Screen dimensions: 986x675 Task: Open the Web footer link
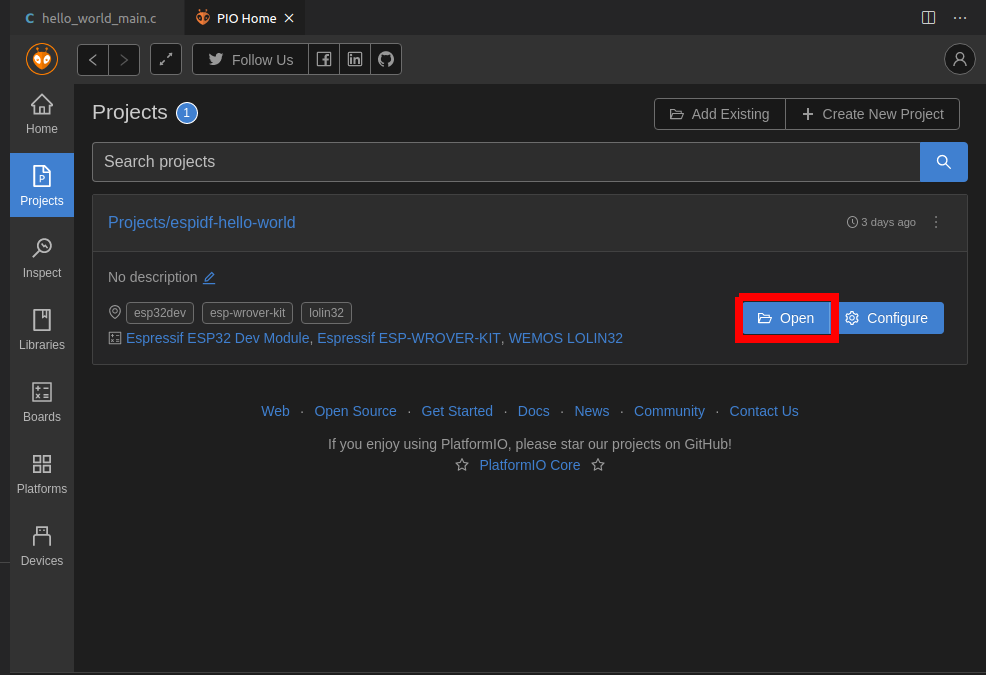275,411
